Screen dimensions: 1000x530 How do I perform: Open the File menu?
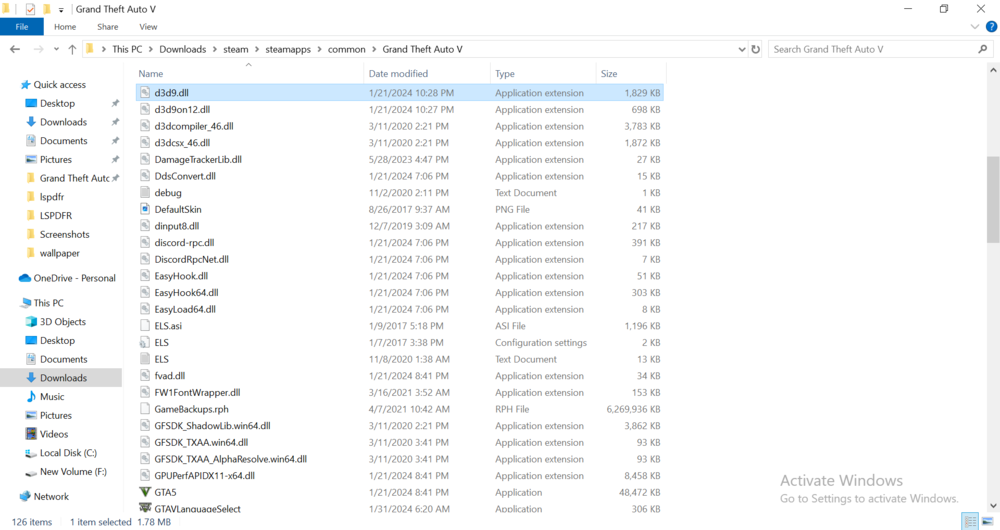22,27
